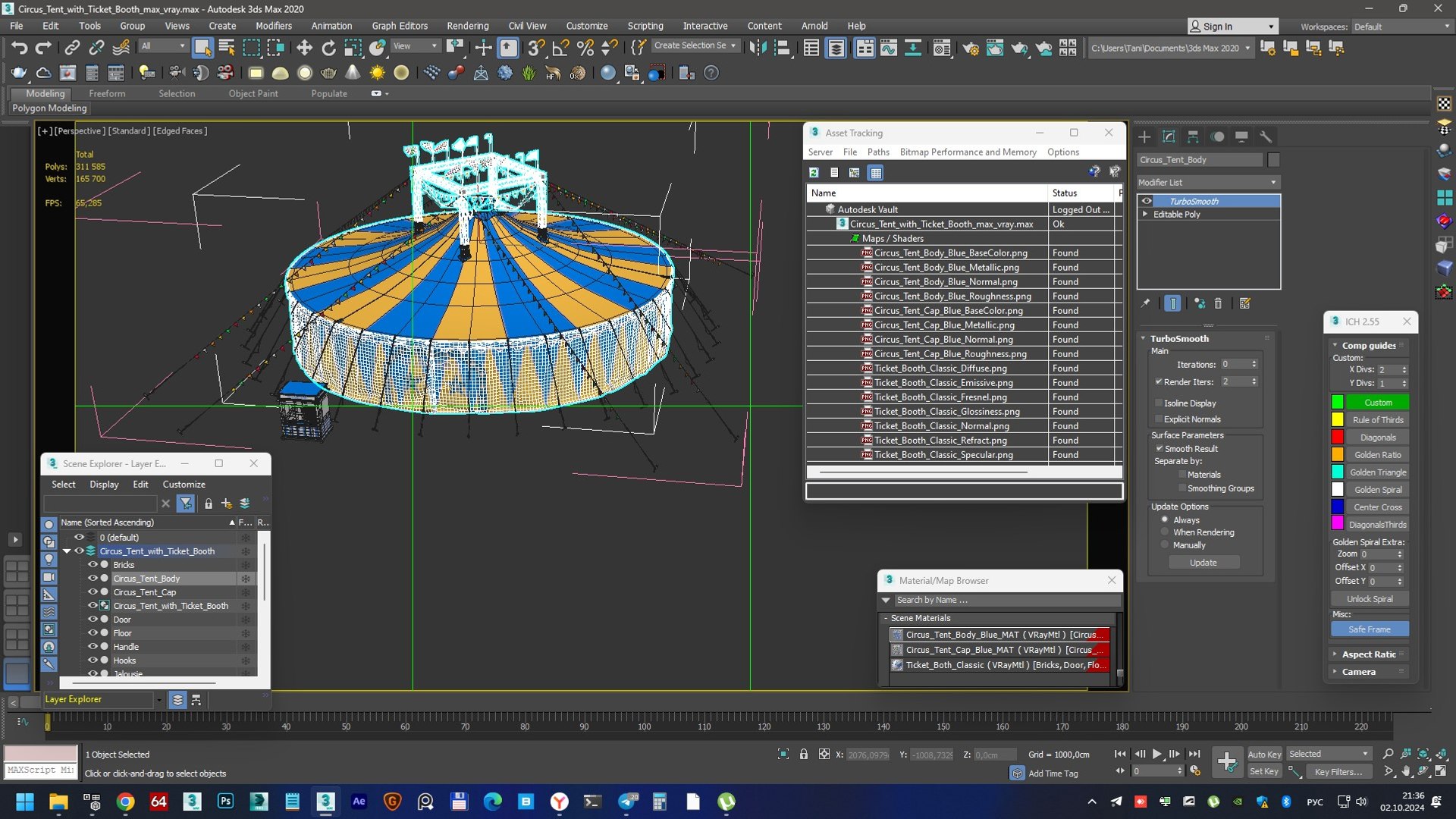The height and width of the screenshot is (819, 1456).
Task: Open Select by Name list
Action: [227, 48]
